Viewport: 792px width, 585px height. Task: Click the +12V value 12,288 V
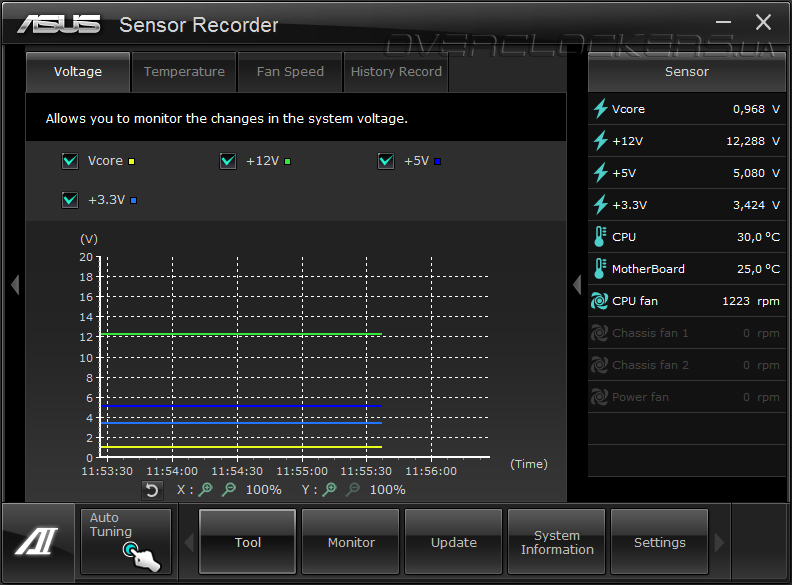[753, 141]
